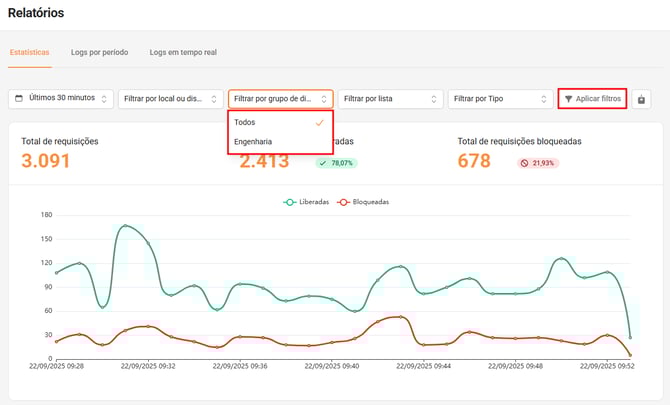Image resolution: width=670 pixels, height=405 pixels.
Task: Expand the Filtrar por Tipo dropdown
Action: [500, 99]
